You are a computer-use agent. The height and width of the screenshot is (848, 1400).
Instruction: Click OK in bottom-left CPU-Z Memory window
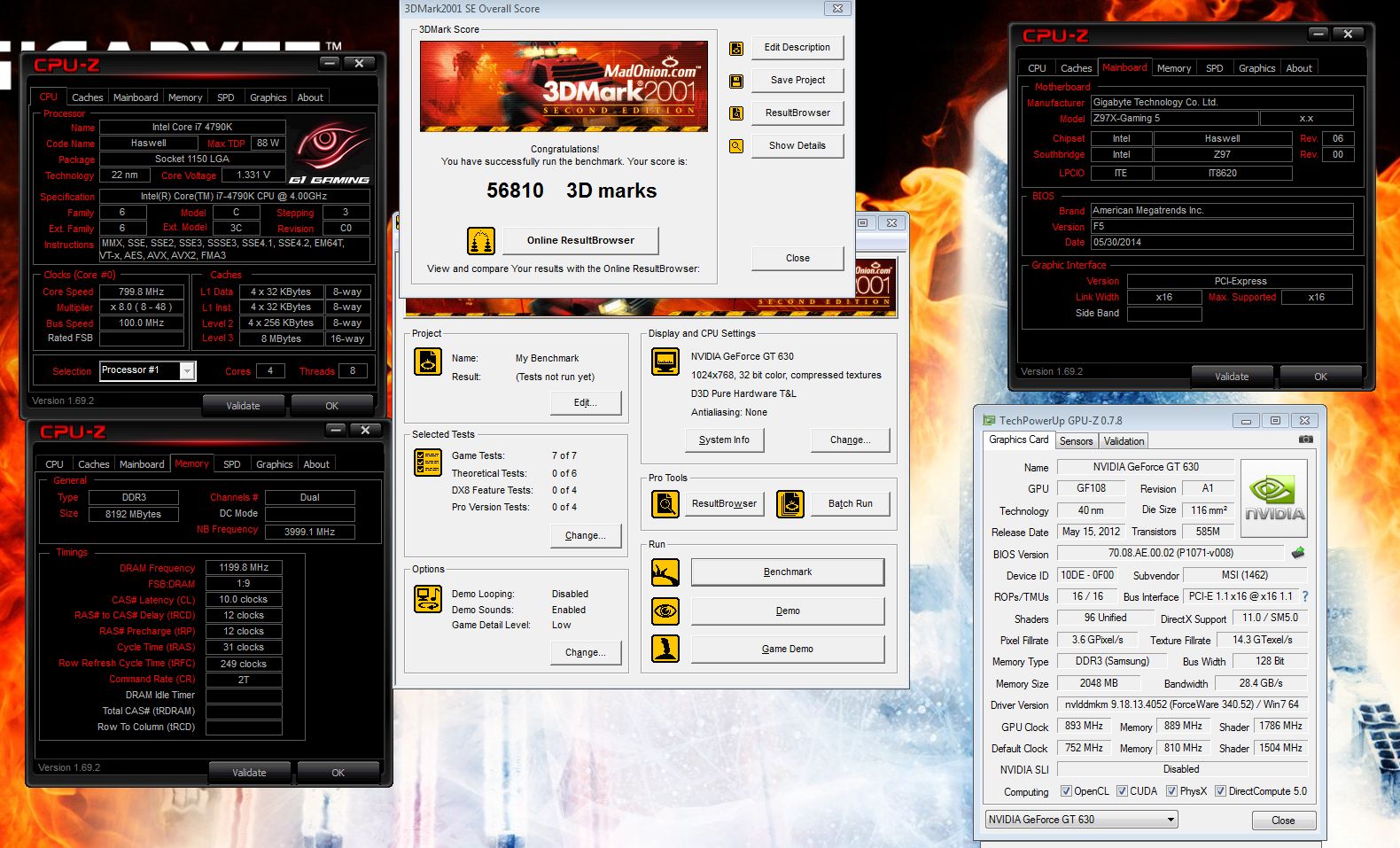tap(338, 773)
